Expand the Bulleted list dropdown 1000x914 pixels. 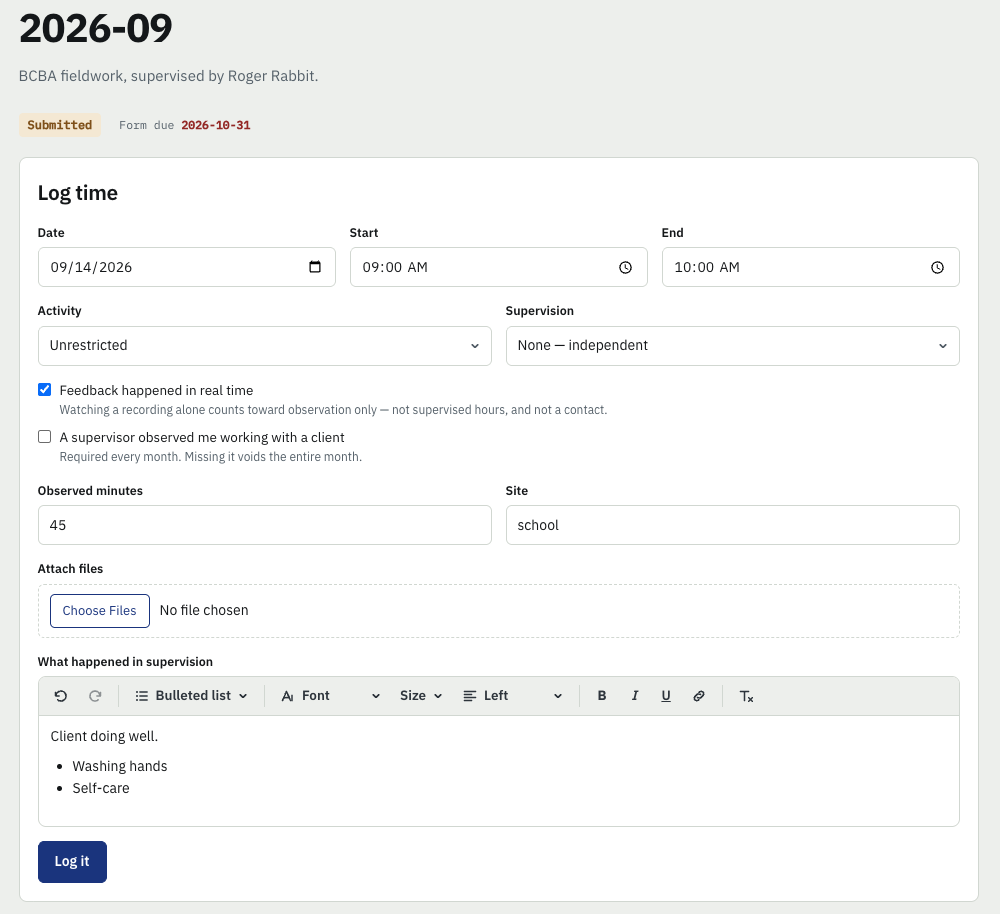[191, 696]
